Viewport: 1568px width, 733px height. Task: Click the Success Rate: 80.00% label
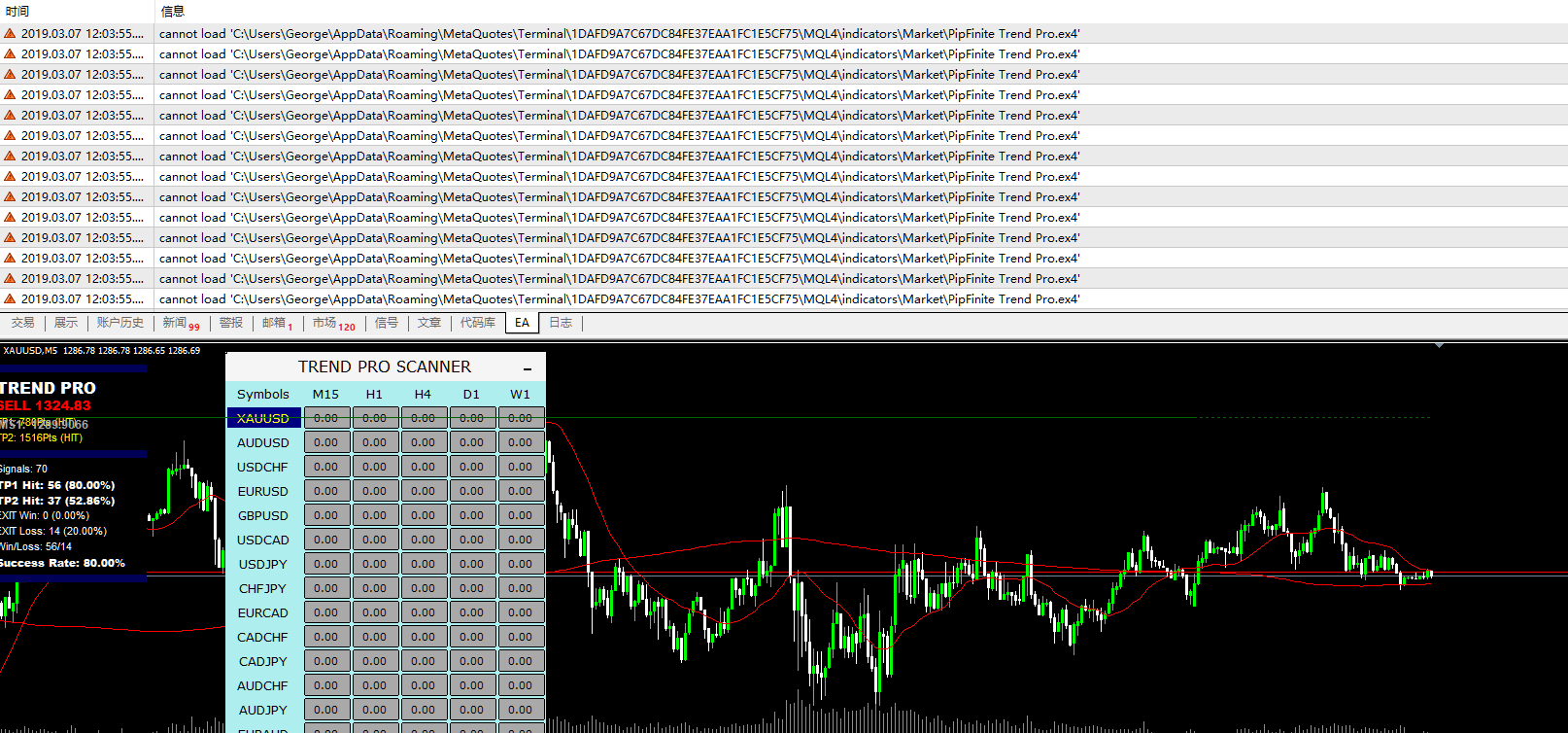coord(62,563)
